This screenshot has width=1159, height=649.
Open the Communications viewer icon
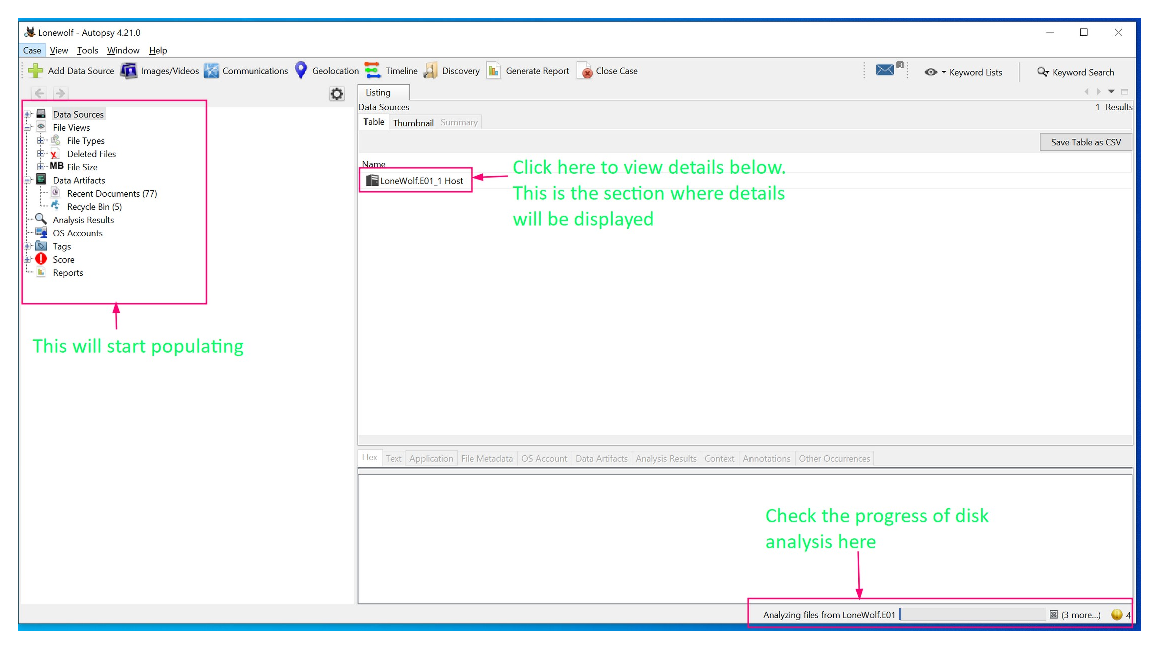pos(211,71)
